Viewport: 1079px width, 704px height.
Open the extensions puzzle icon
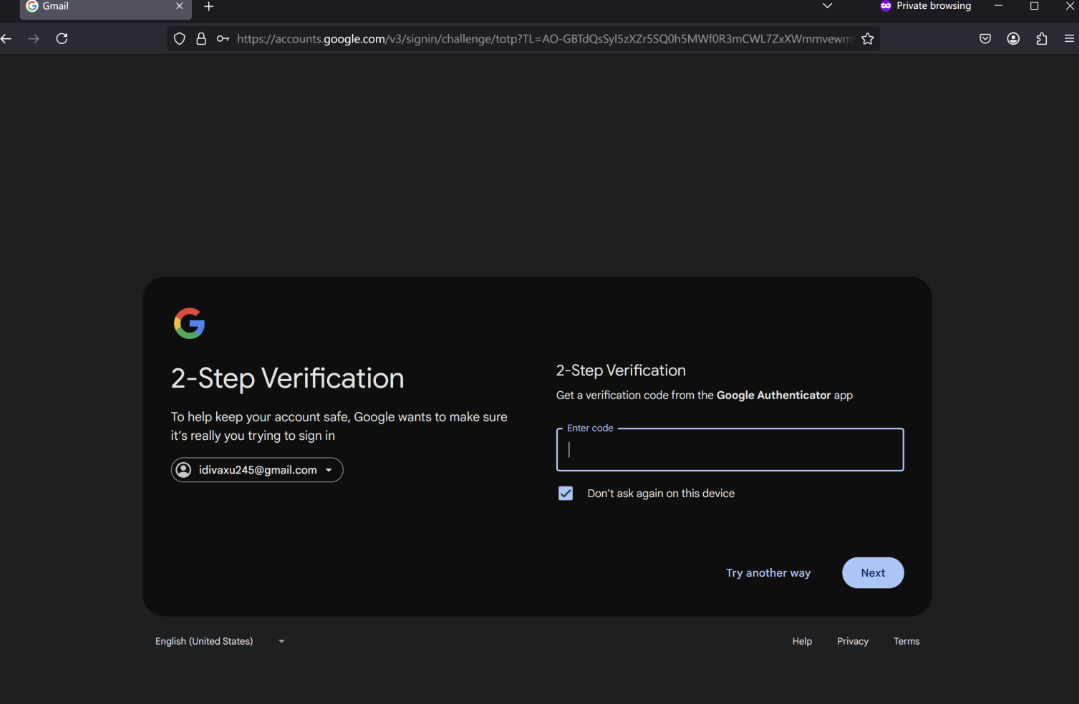coord(1042,39)
